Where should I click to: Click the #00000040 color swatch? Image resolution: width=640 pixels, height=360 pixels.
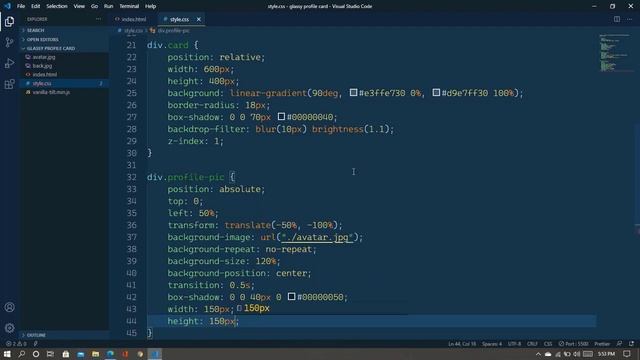coord(281,117)
